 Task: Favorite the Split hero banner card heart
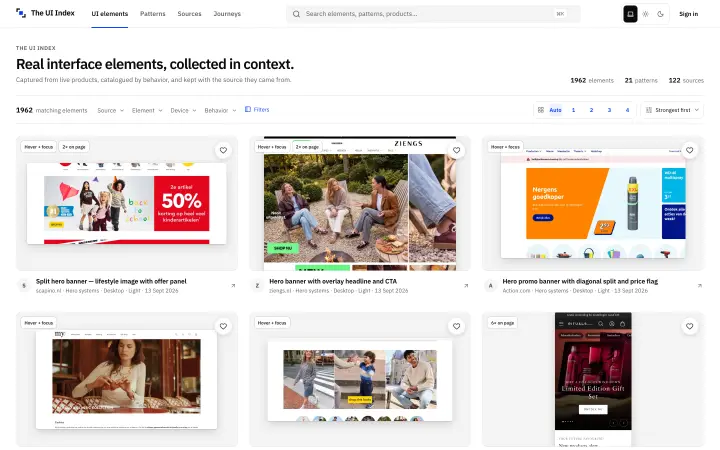pos(223,150)
